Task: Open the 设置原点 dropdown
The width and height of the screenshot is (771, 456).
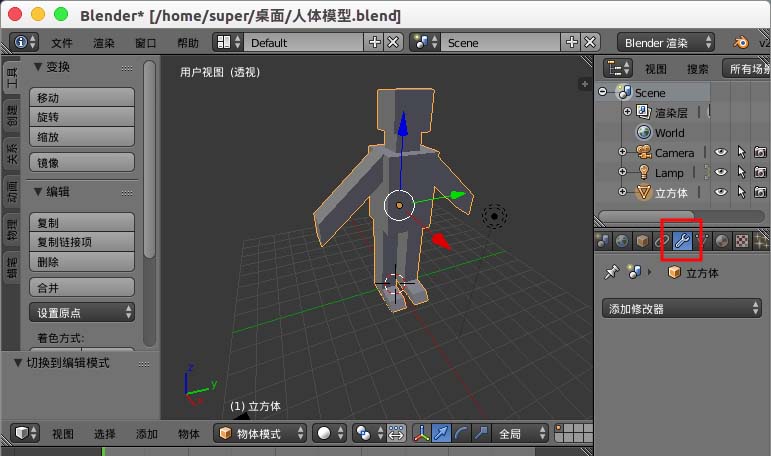Action: click(82, 312)
